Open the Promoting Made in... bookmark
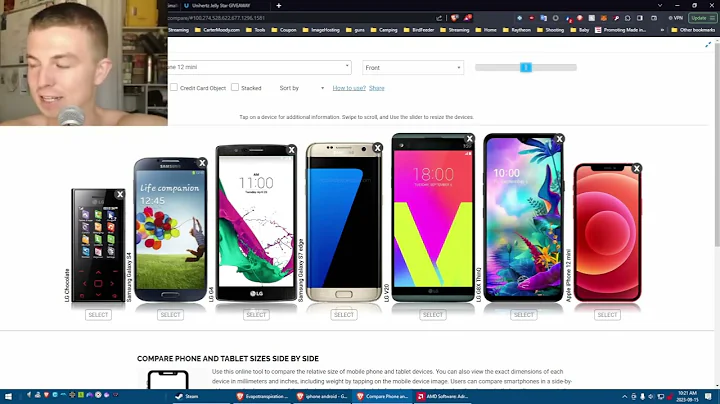 pyautogui.click(x=620, y=30)
